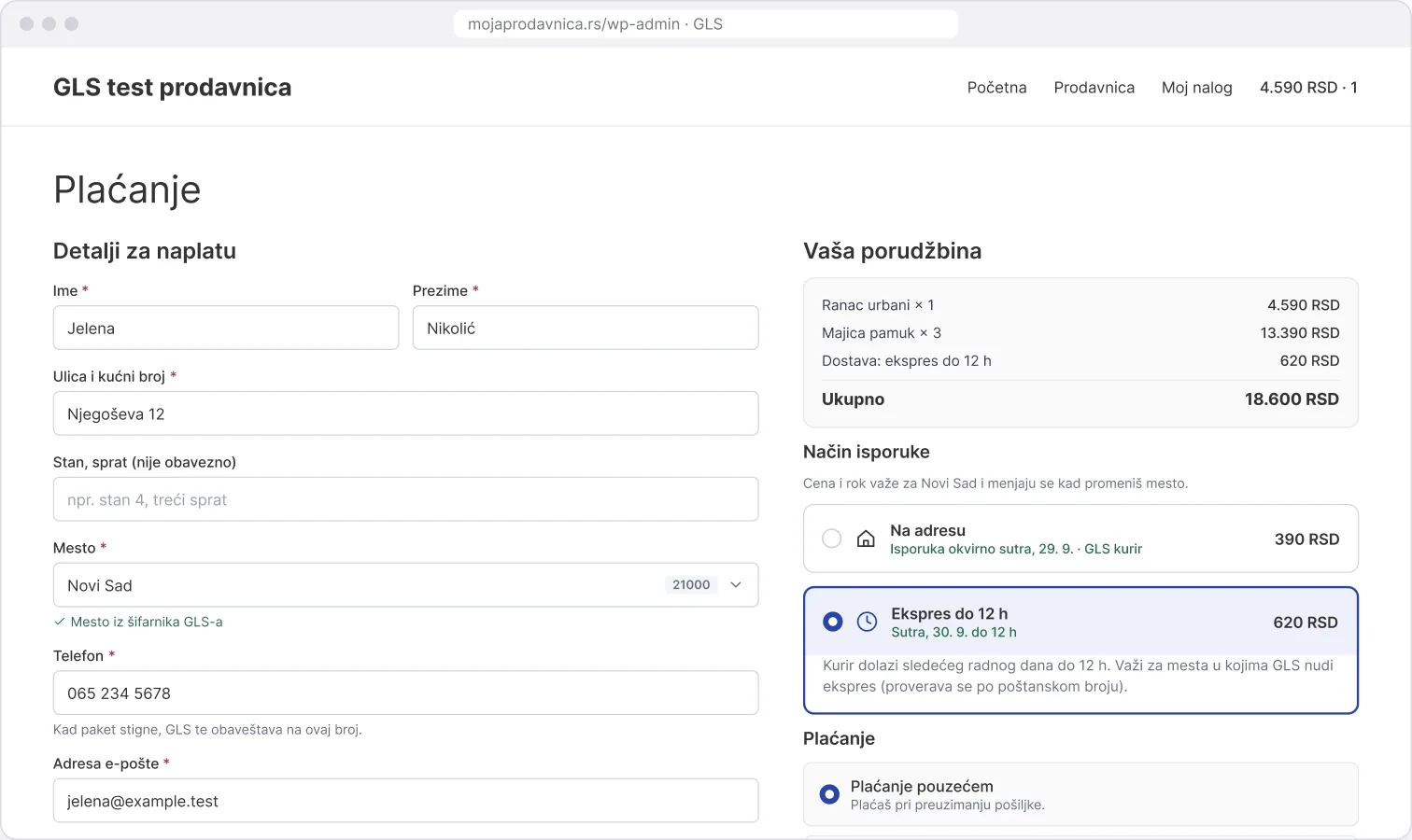Select the "Ekspres do 12 h" radio button

tap(832, 622)
